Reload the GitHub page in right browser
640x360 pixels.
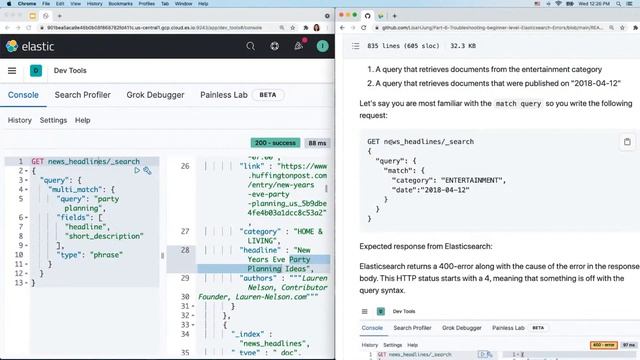(364, 28)
